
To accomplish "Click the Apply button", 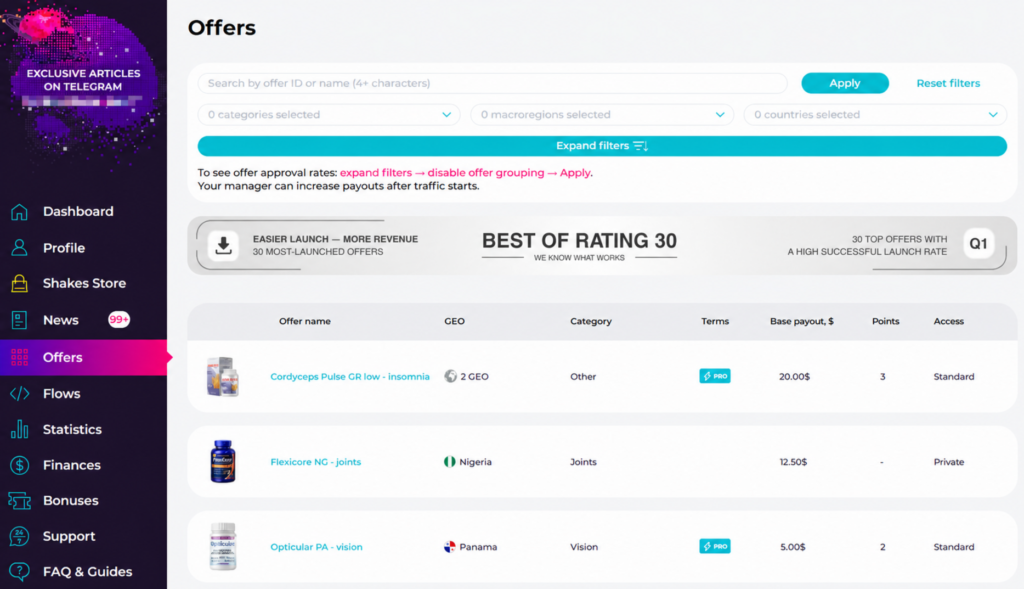I will tap(844, 83).
